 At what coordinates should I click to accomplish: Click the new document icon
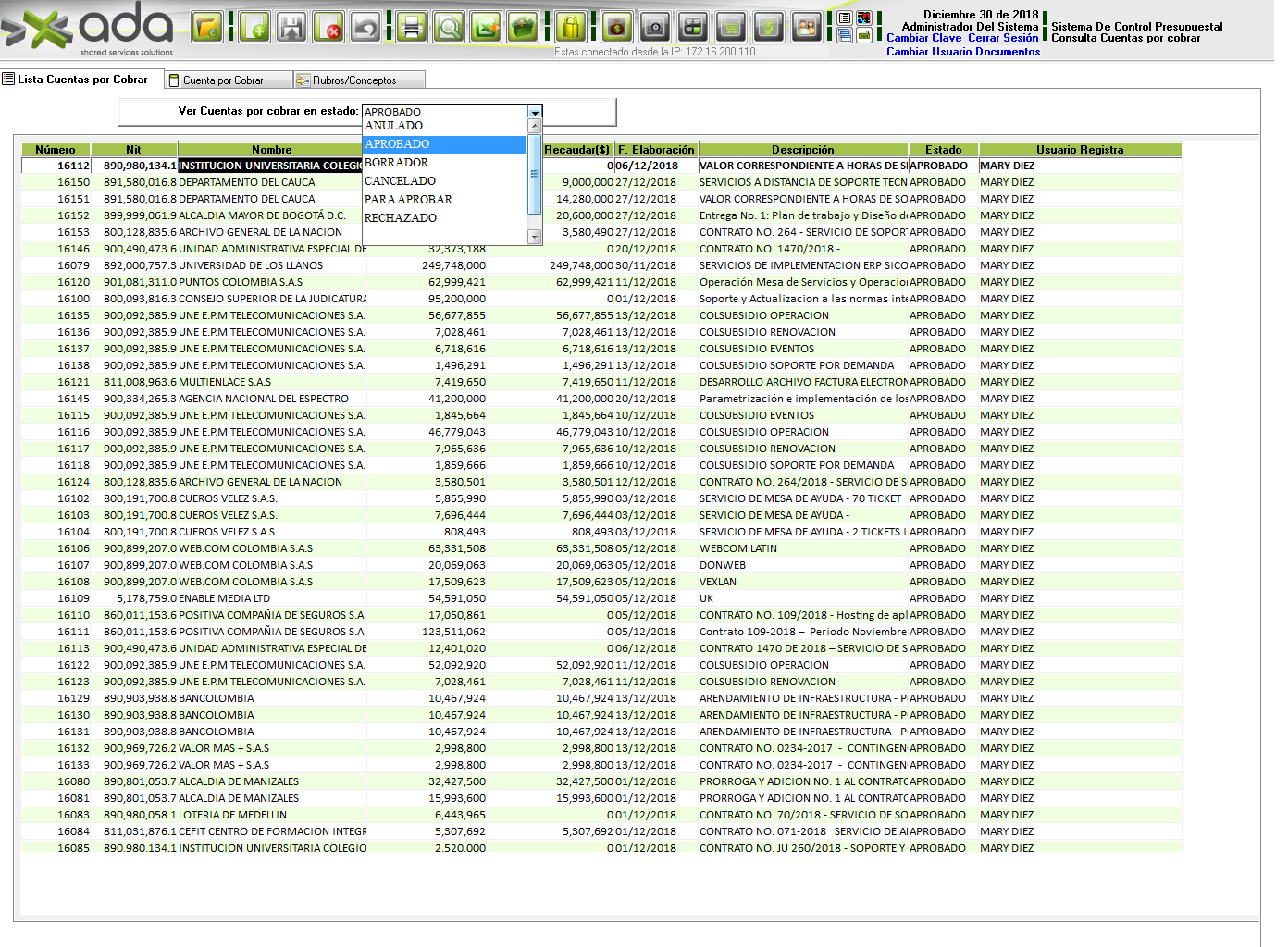254,28
